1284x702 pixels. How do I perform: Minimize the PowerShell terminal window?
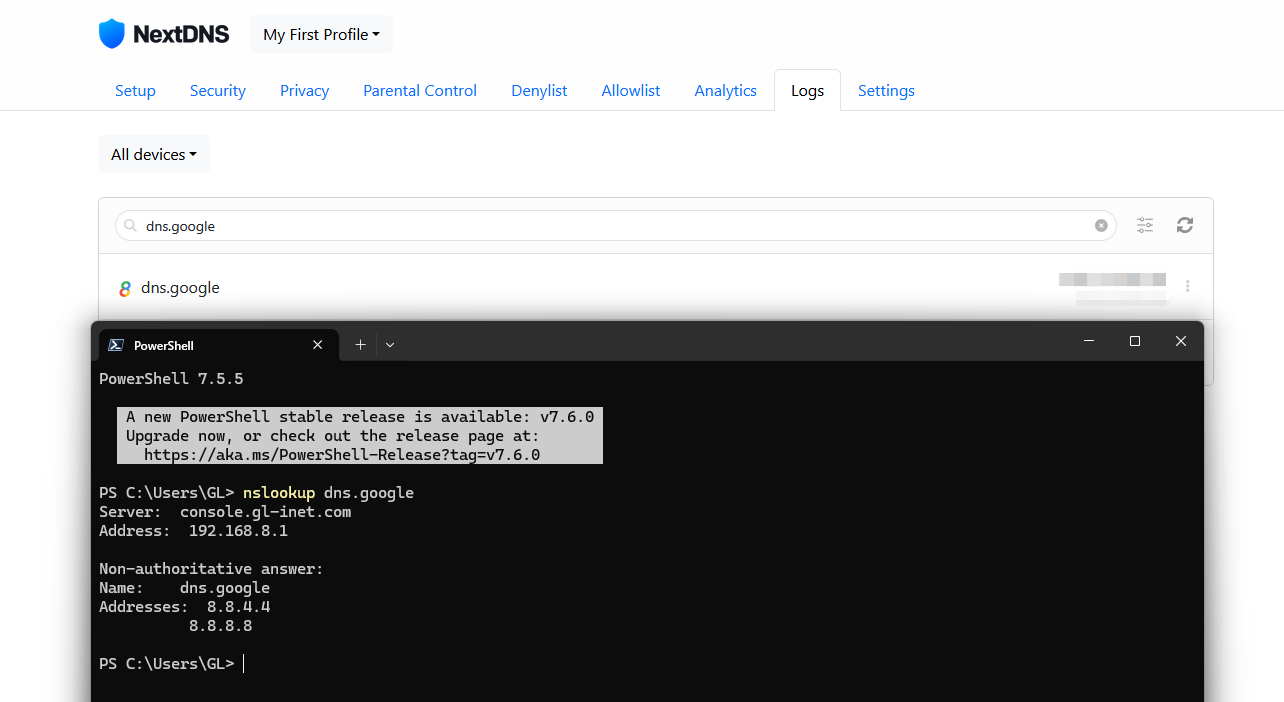(x=1089, y=342)
